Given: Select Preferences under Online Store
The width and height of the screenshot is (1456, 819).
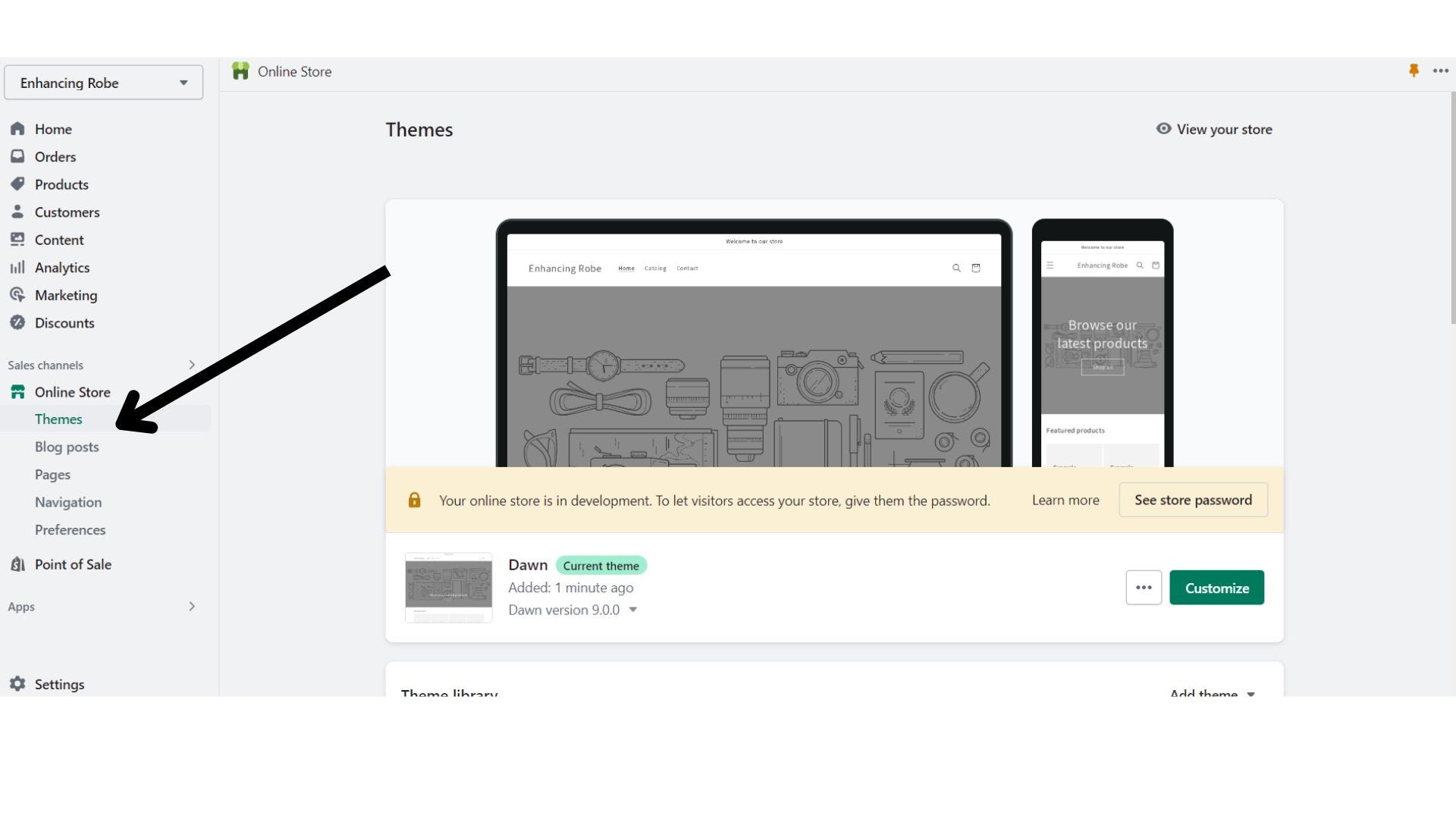Looking at the screenshot, I should 70,529.
